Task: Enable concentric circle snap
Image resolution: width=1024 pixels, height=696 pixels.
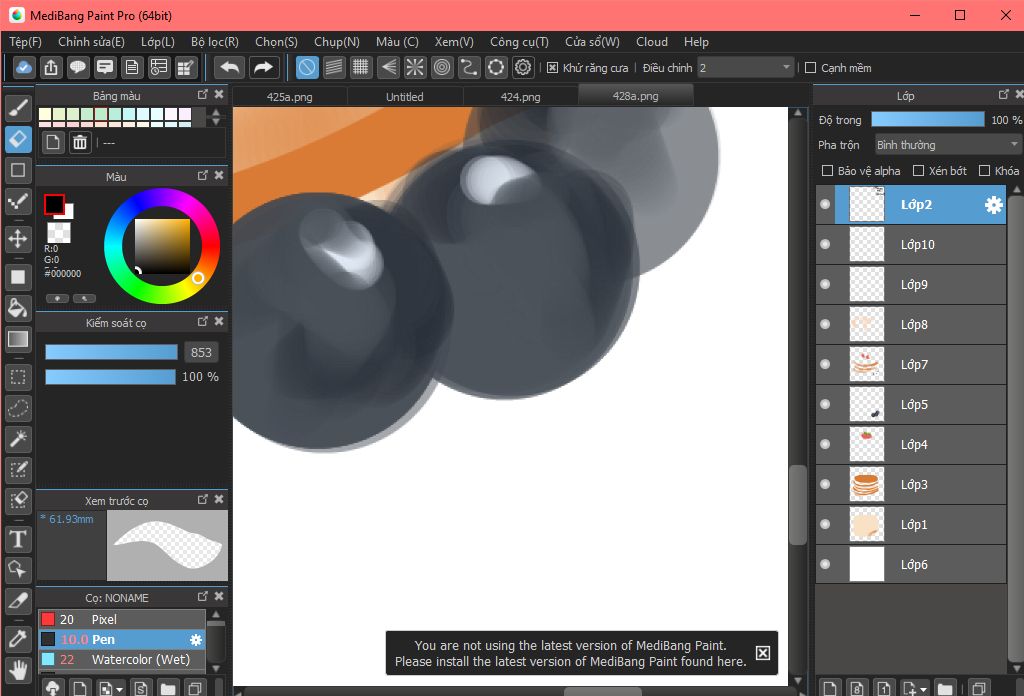Action: click(442, 67)
